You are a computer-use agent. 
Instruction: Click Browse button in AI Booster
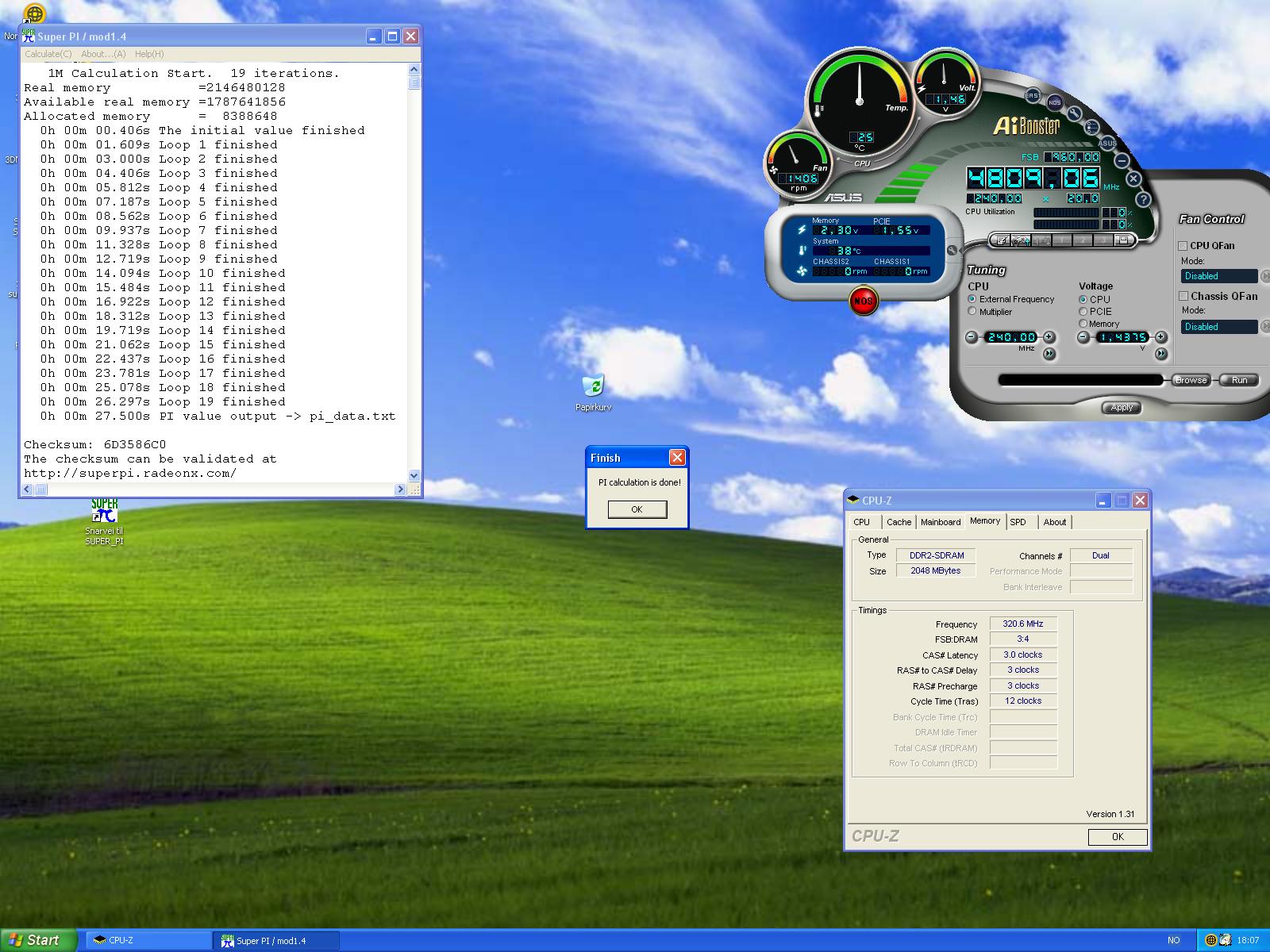[x=1191, y=380]
